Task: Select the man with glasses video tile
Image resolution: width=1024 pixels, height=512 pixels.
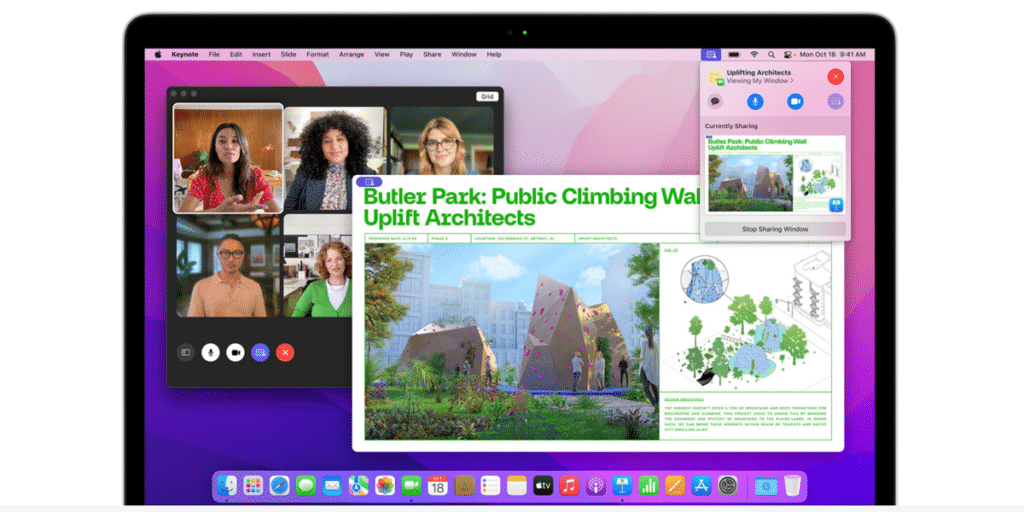Action: click(x=228, y=266)
